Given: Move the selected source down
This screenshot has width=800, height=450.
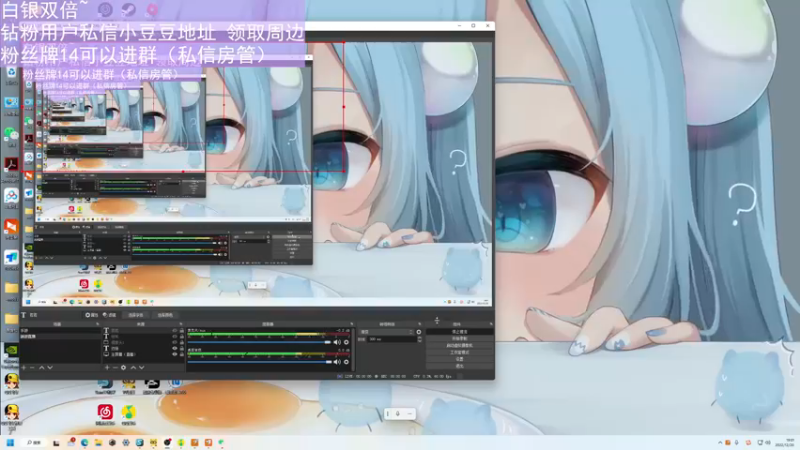Looking at the screenshot, I should pyautogui.click(x=142, y=367).
